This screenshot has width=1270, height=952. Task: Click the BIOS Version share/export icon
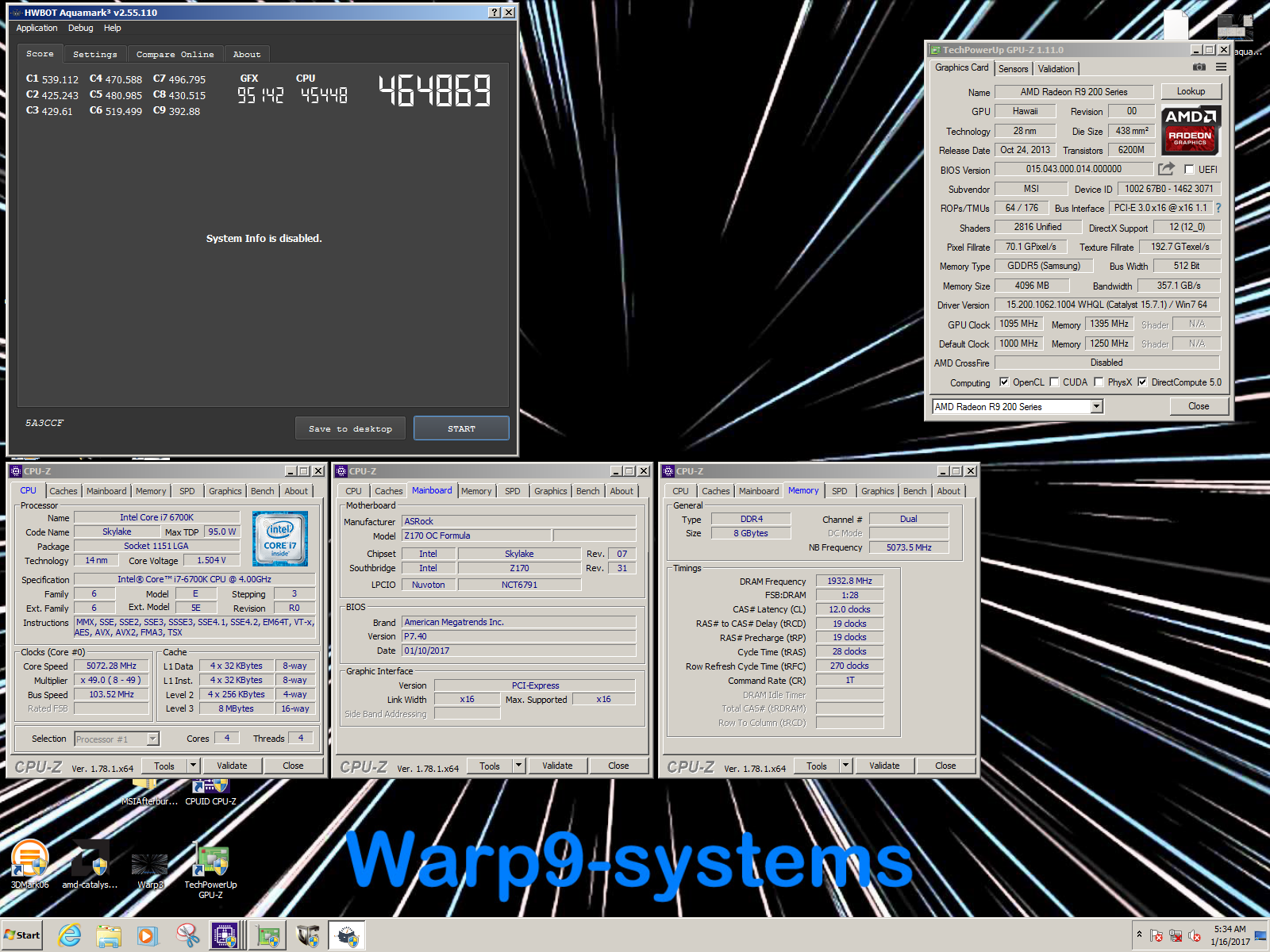[1165, 169]
